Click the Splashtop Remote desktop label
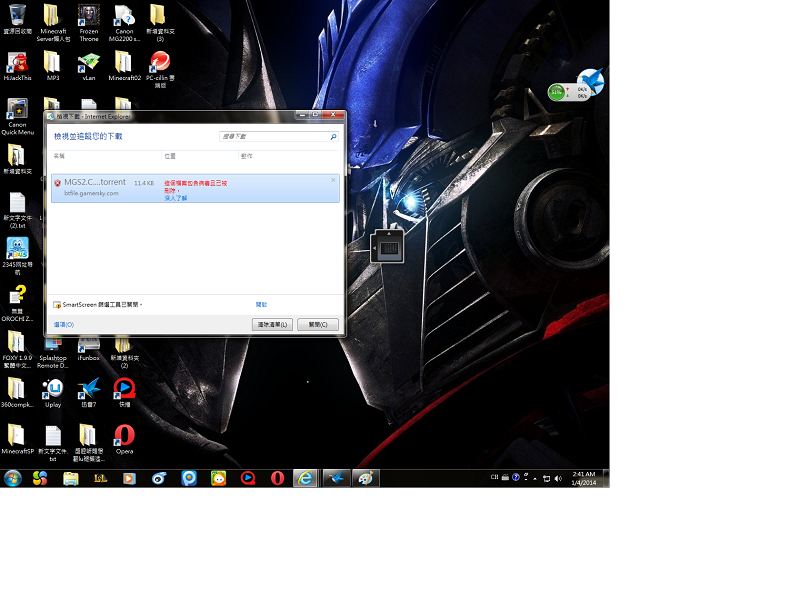 click(53, 362)
